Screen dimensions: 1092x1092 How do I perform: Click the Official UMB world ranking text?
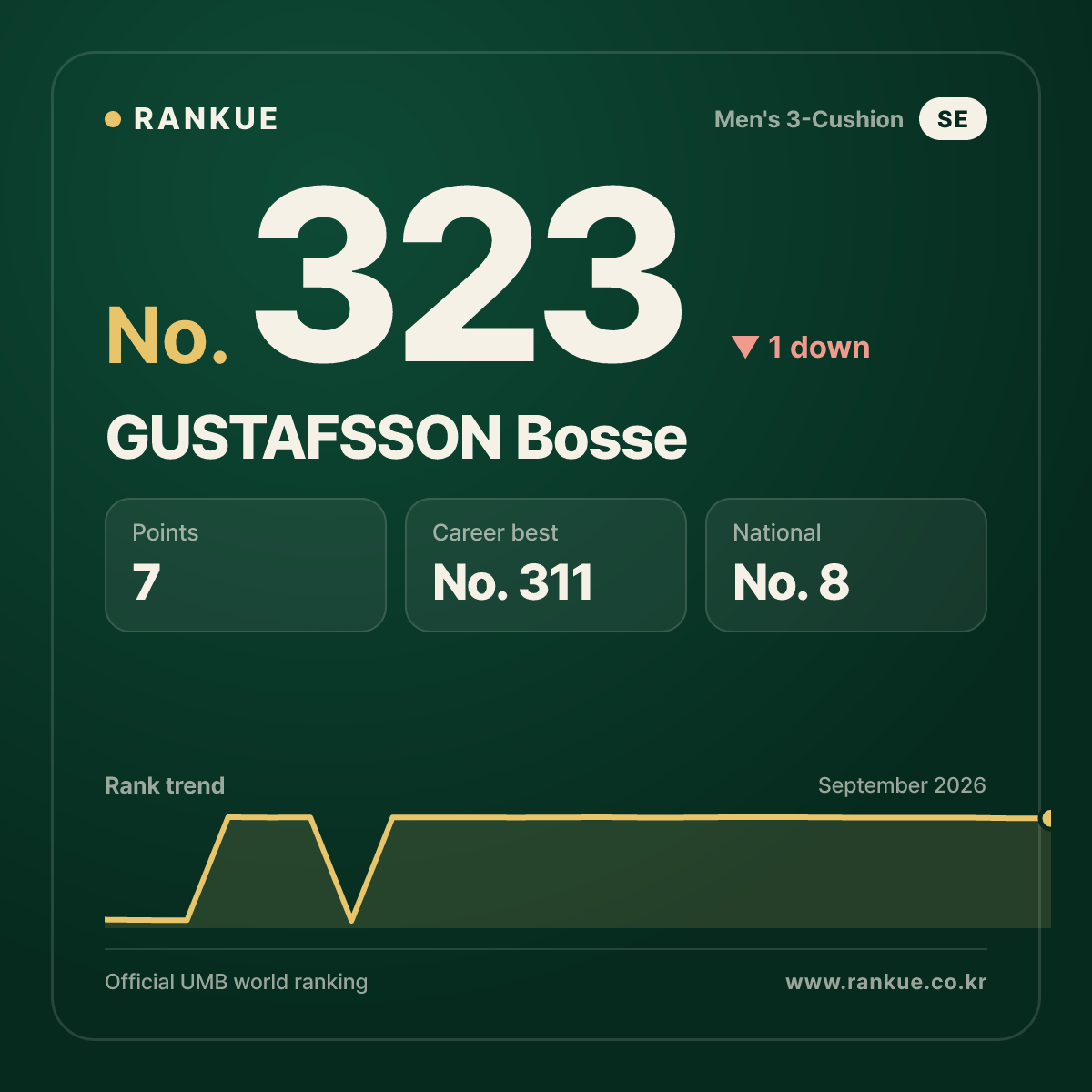(236, 982)
